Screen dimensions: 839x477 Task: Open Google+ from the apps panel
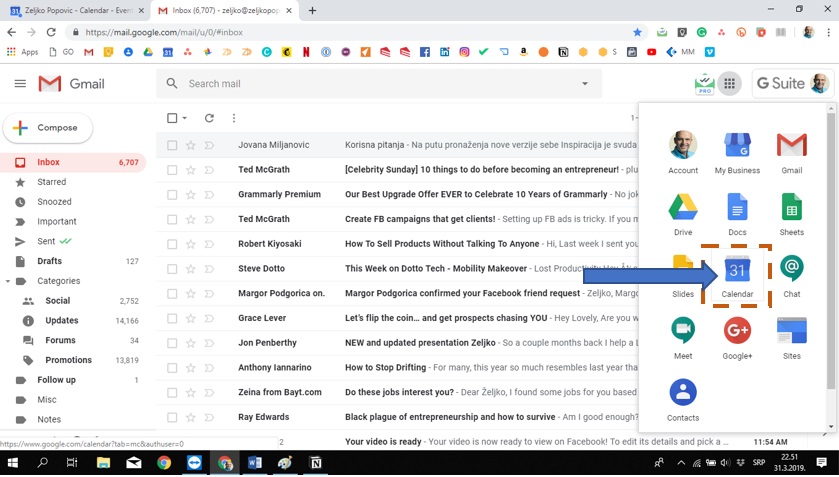(737, 338)
